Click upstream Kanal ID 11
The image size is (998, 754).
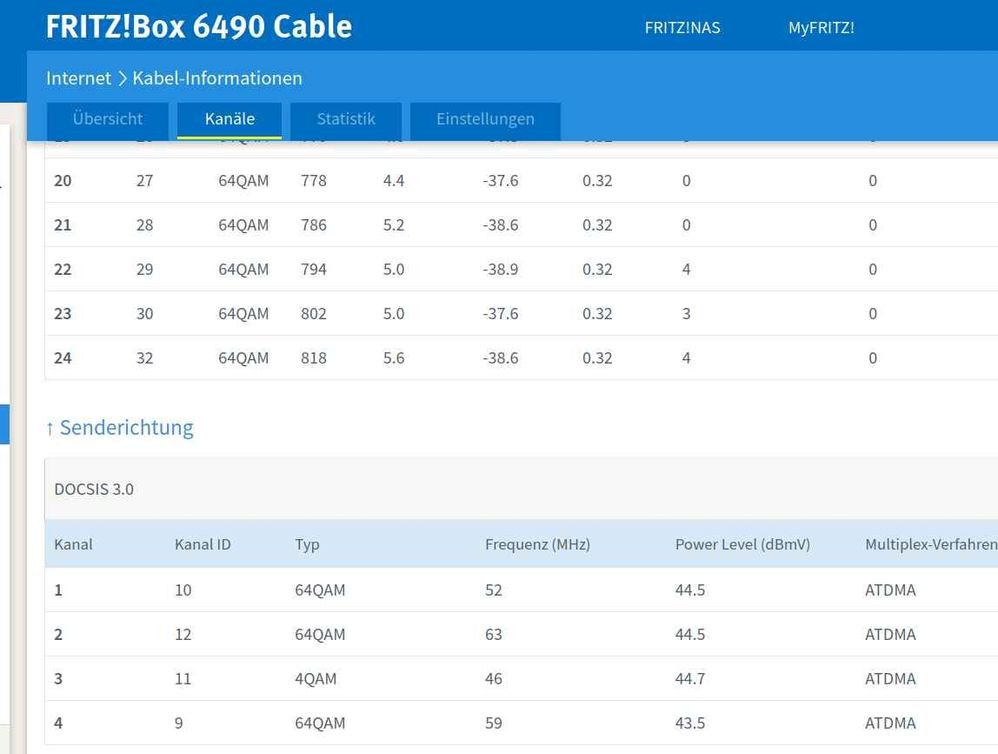[183, 680]
